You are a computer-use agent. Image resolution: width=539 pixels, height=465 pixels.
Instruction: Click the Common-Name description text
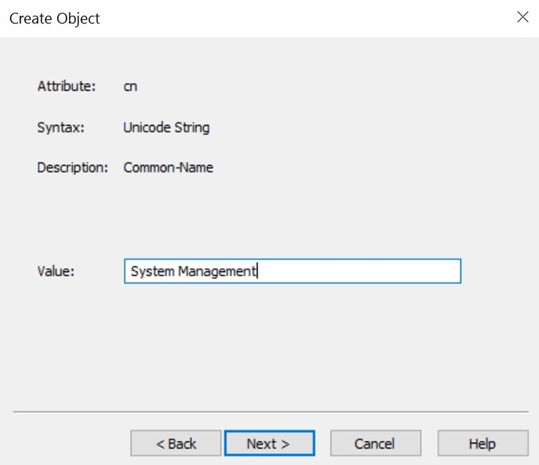pos(168,168)
